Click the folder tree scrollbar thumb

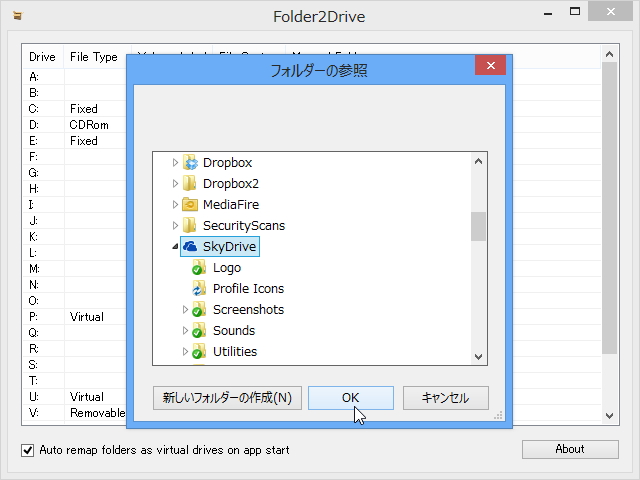478,227
